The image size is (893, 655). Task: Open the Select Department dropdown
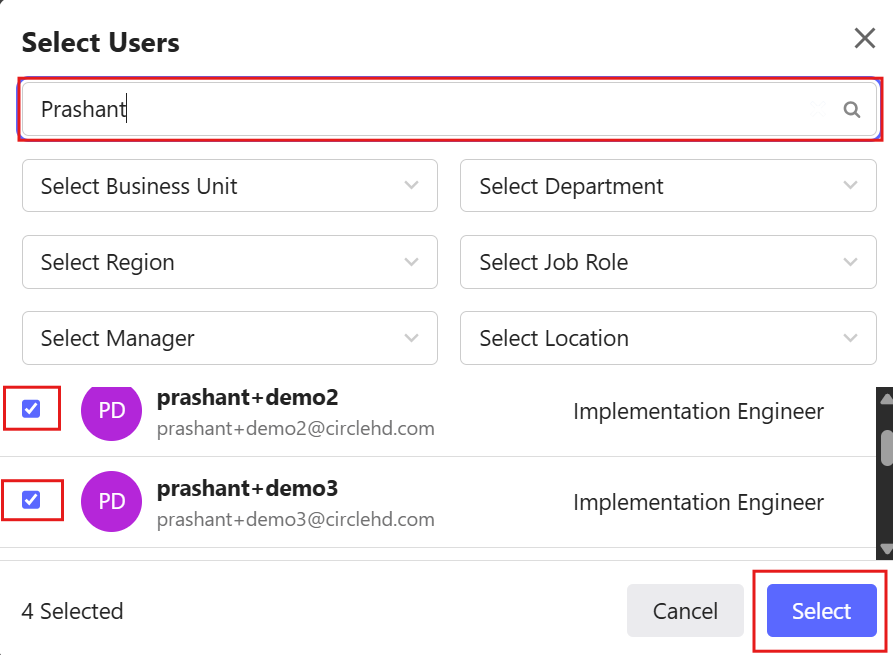668,186
